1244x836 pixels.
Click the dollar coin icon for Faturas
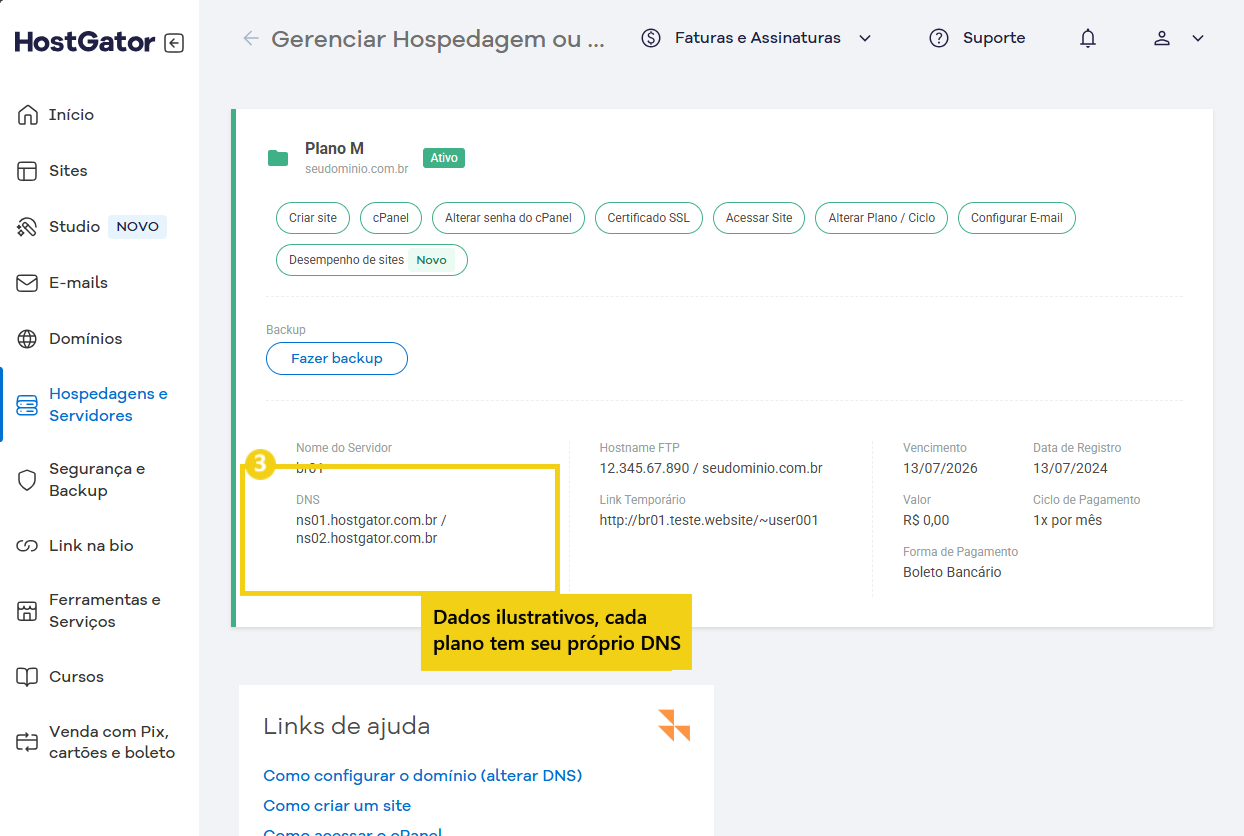click(x=651, y=38)
